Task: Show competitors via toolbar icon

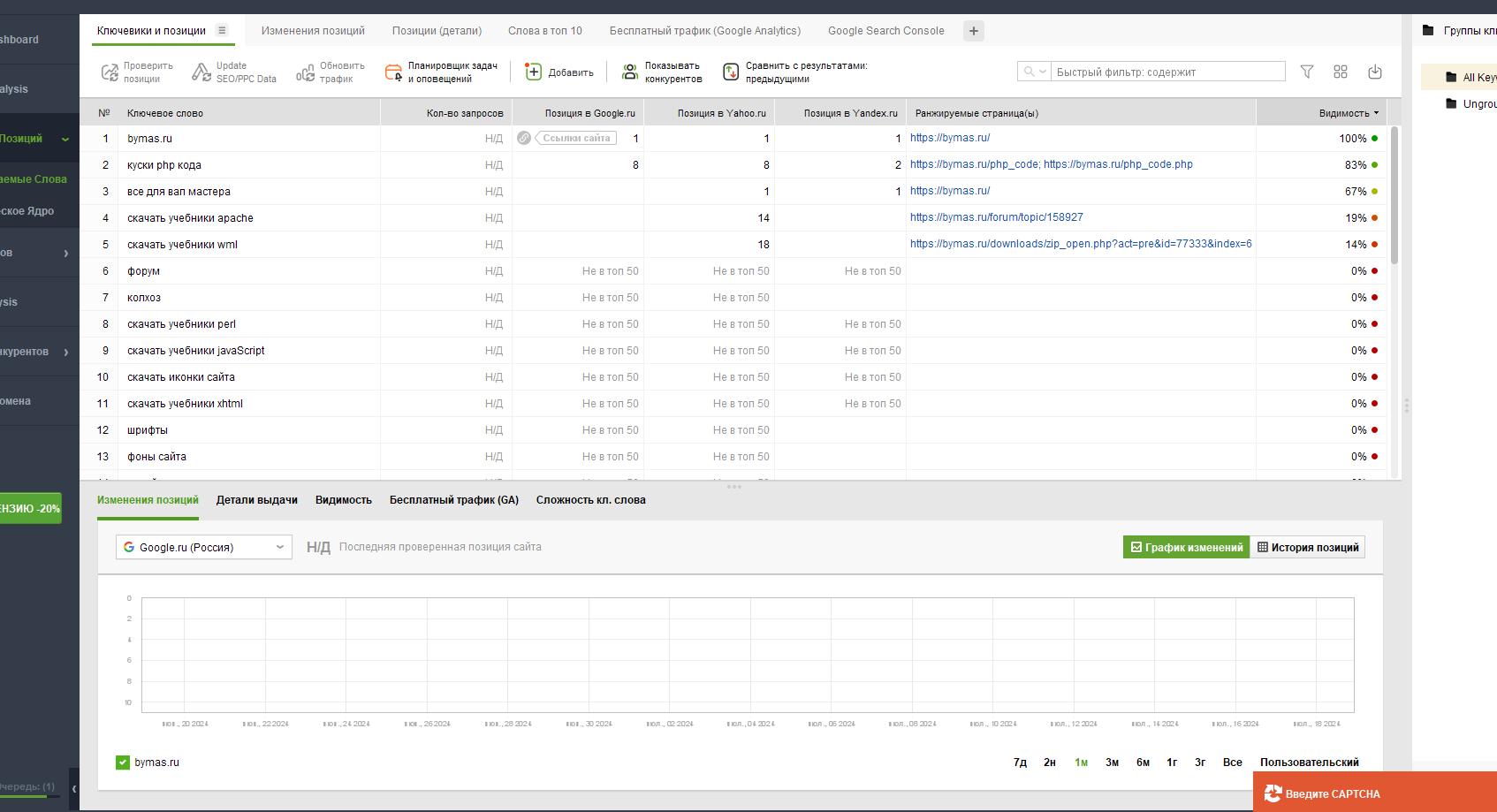Action: pos(630,72)
